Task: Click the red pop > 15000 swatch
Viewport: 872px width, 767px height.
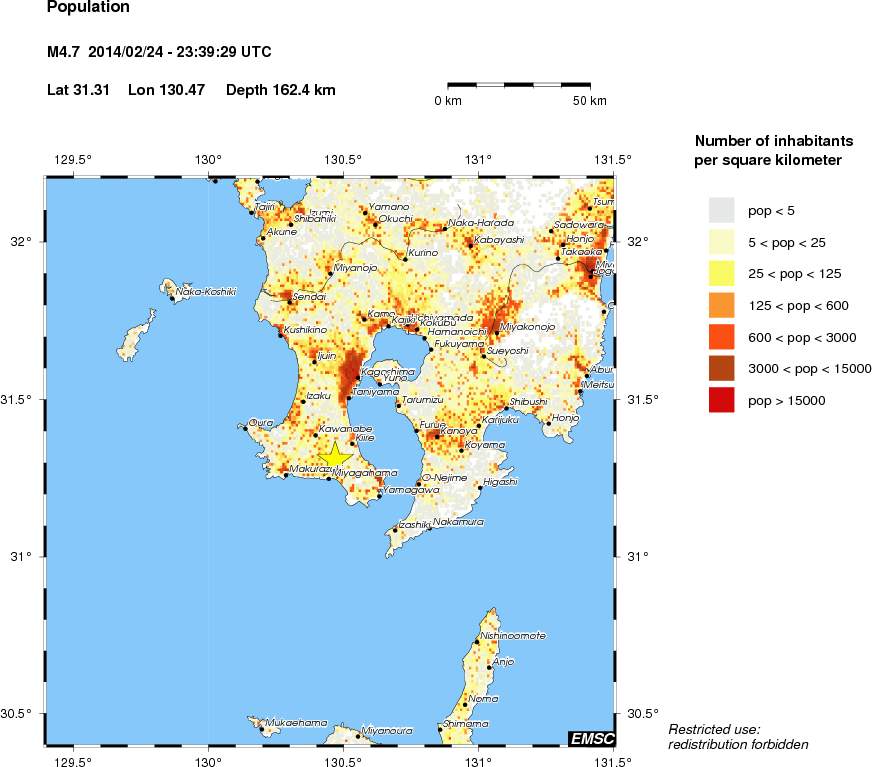Action: 722,399
